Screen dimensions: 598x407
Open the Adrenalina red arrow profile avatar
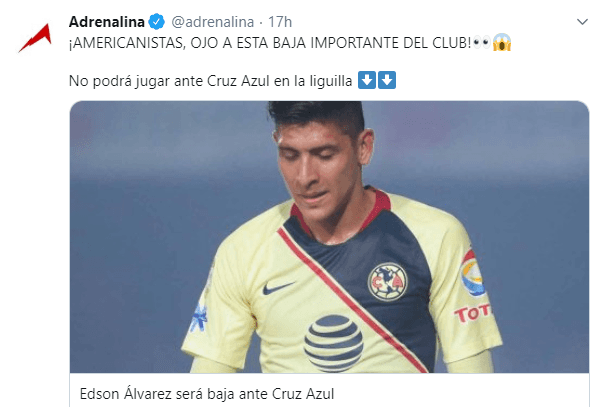point(35,38)
